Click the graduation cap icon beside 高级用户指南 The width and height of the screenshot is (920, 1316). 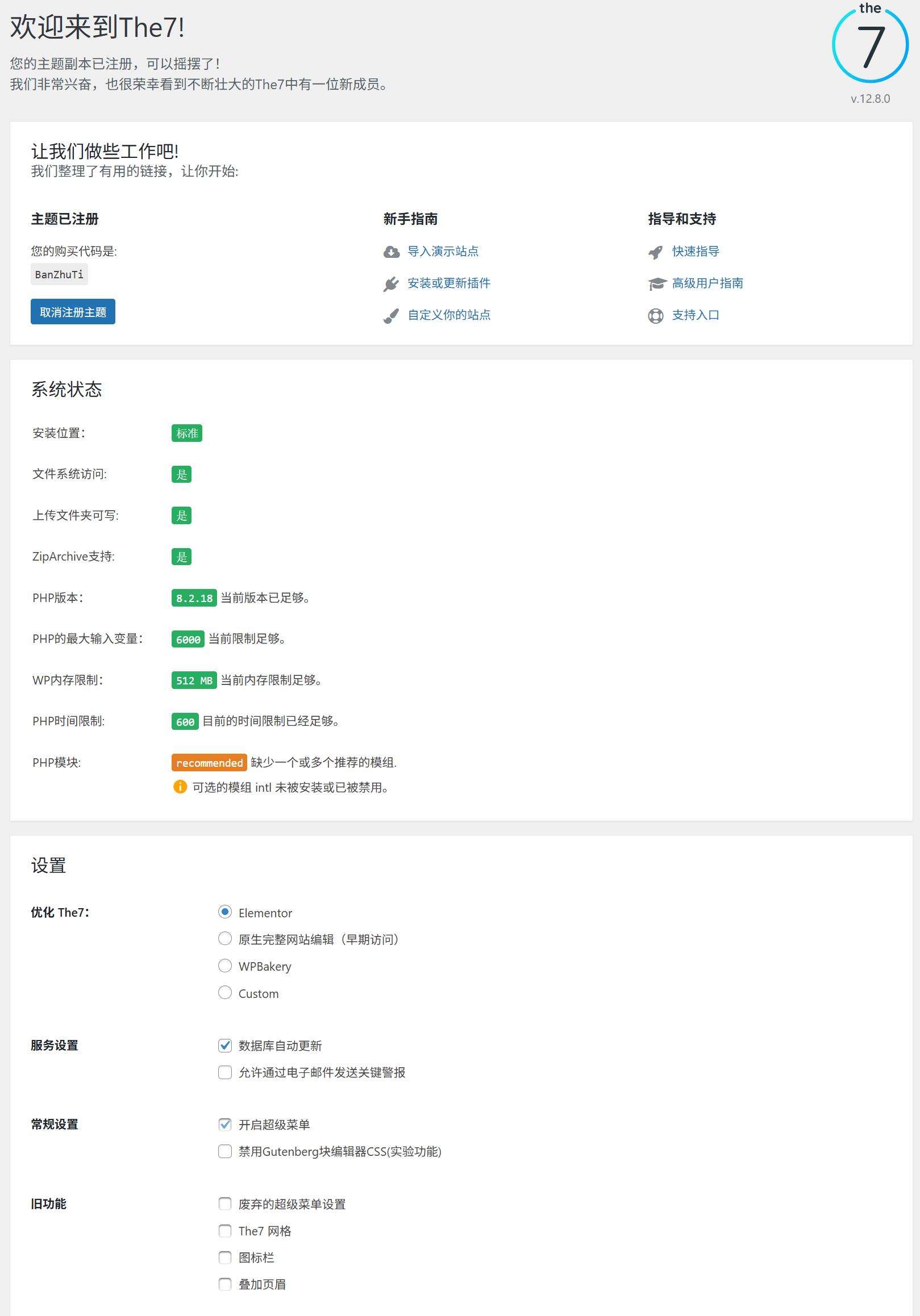pos(657,284)
